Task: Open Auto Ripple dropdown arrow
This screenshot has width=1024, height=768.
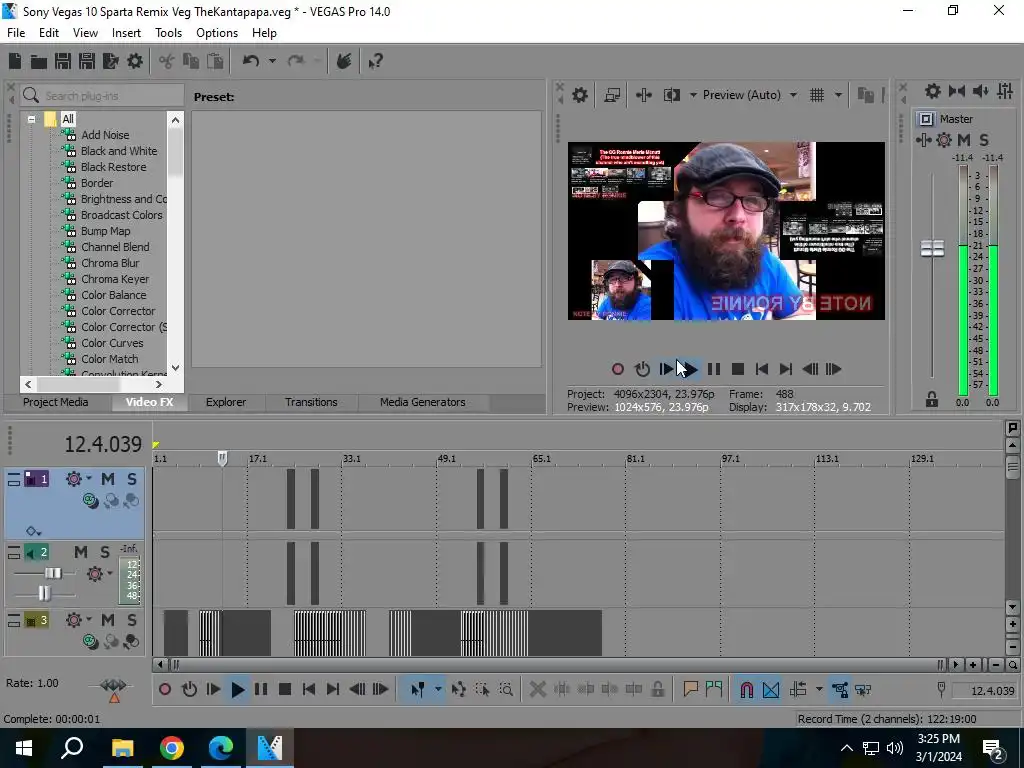Action: pos(818,690)
